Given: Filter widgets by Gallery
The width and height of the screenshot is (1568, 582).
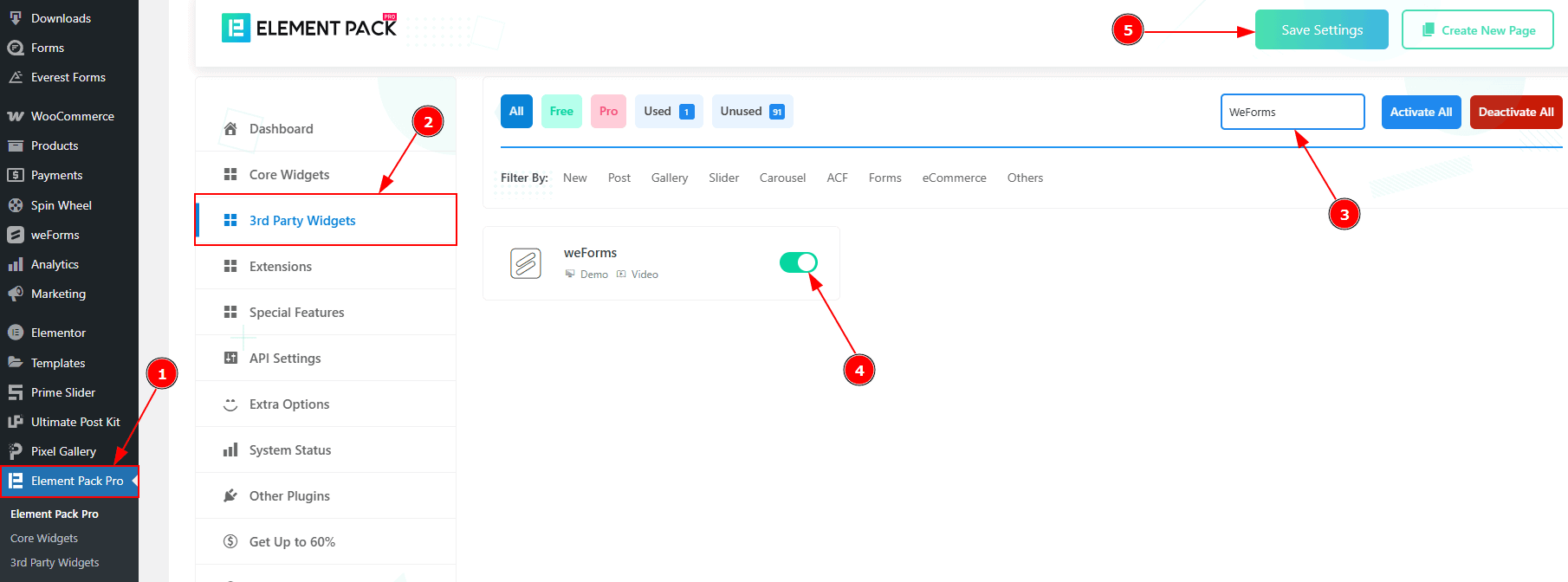Looking at the screenshot, I should point(670,178).
